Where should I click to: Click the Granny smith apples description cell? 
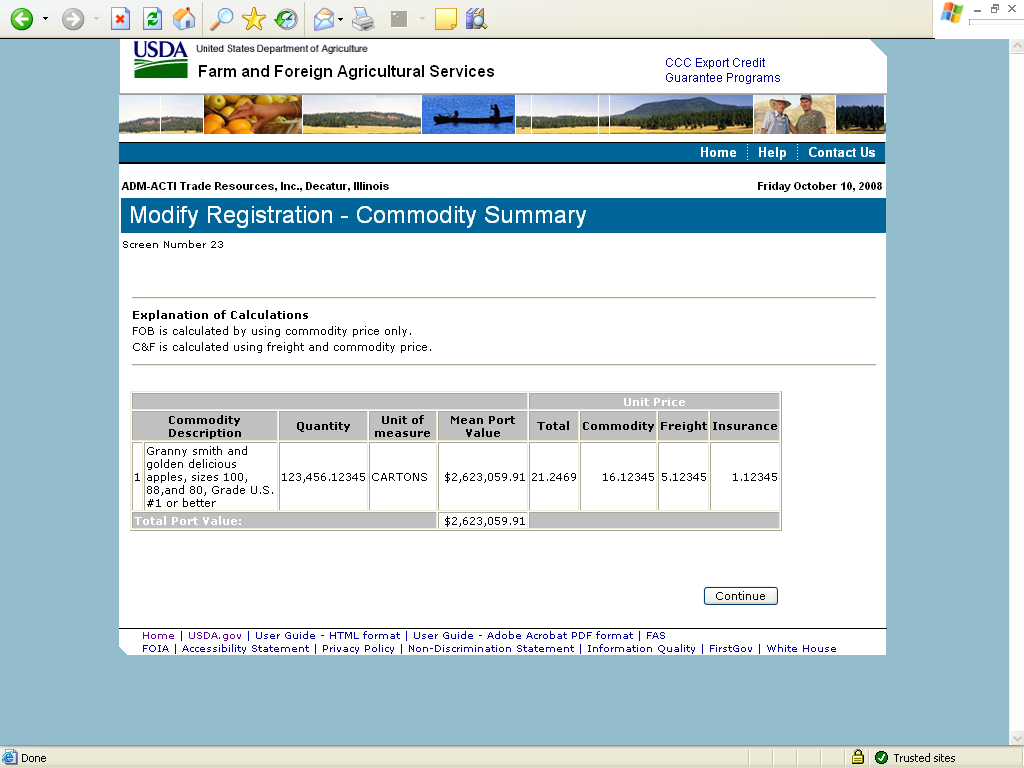(210, 477)
